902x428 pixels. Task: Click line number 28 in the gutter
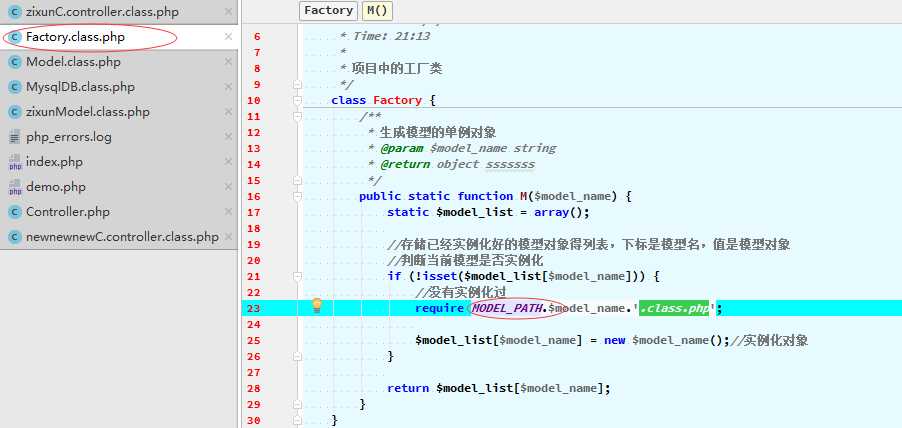254,388
